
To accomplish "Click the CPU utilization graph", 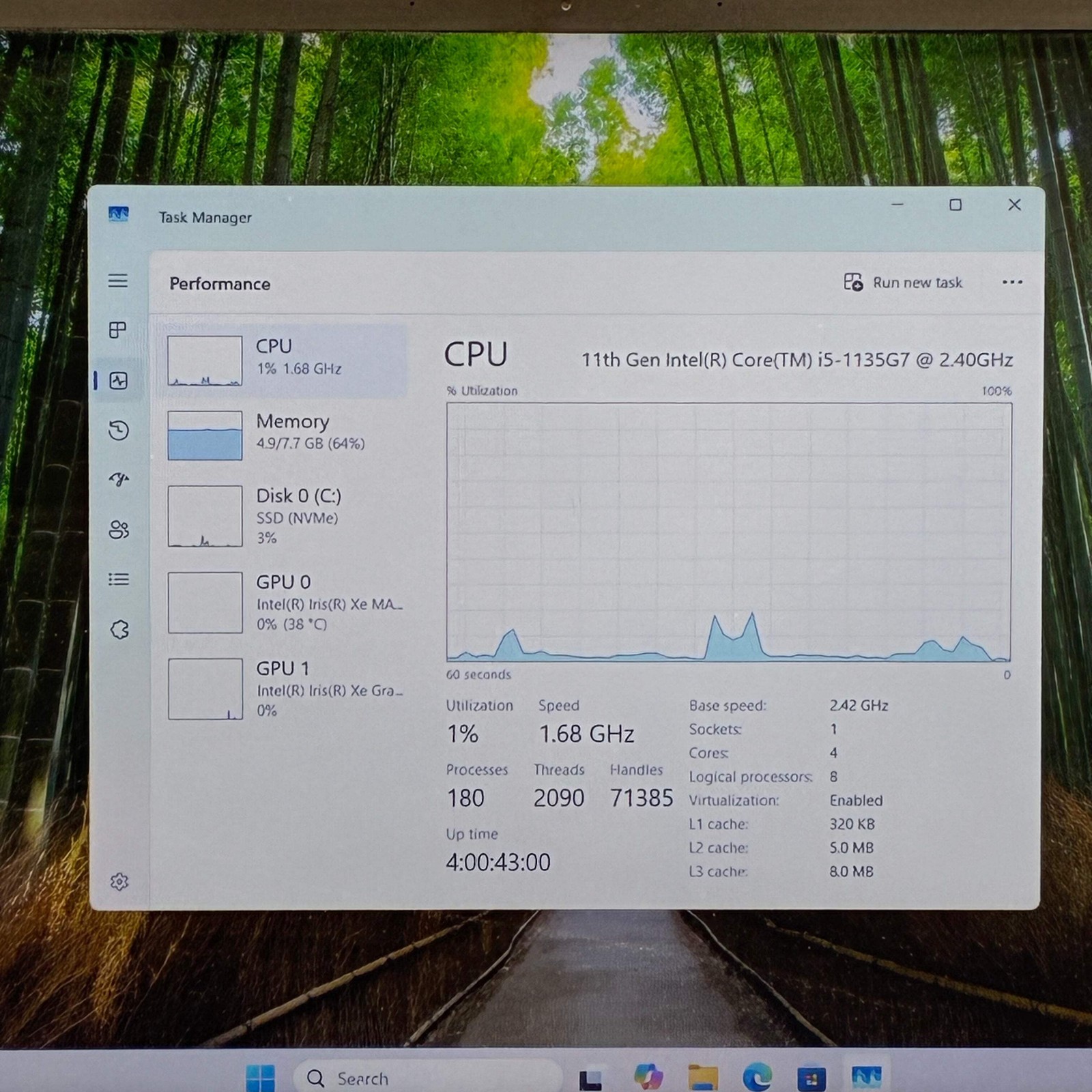I will coord(729,532).
